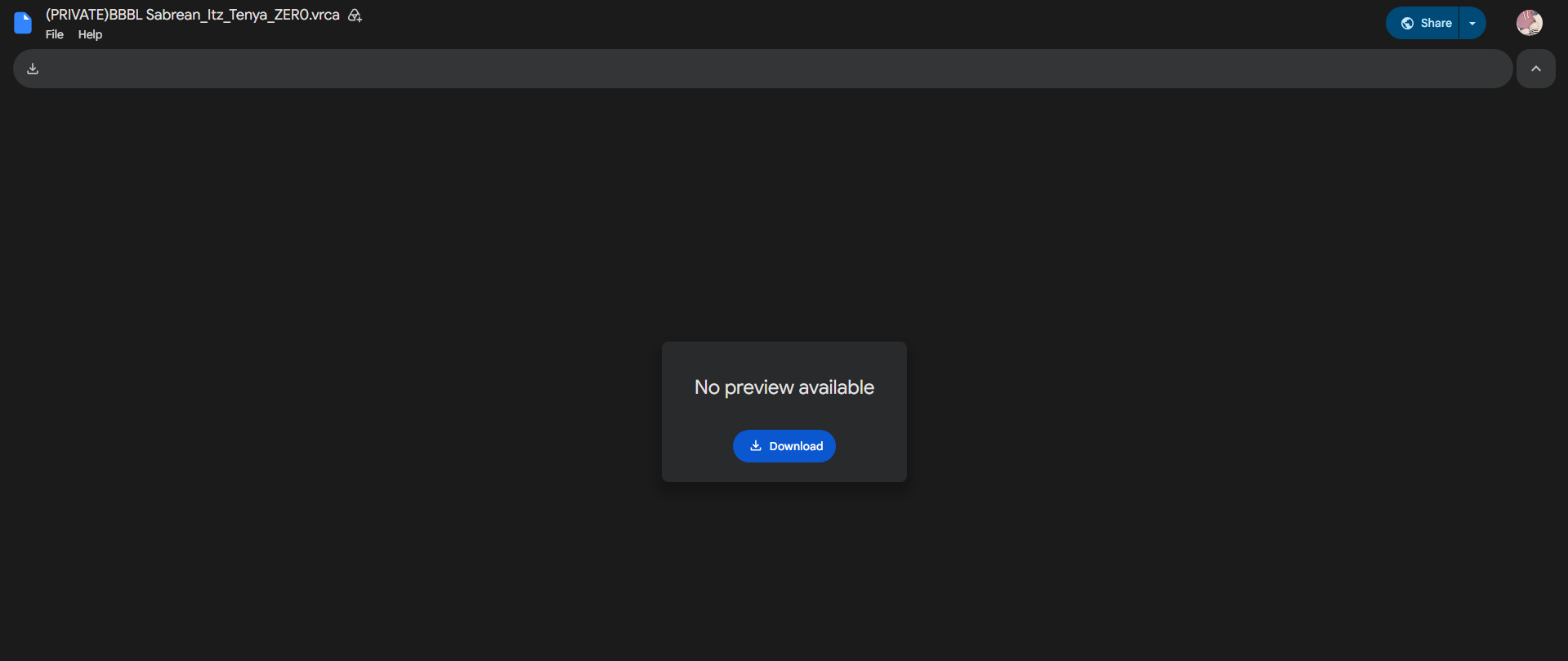This screenshot has height=661, width=1568.
Task: Open the Help menu
Action: point(90,34)
